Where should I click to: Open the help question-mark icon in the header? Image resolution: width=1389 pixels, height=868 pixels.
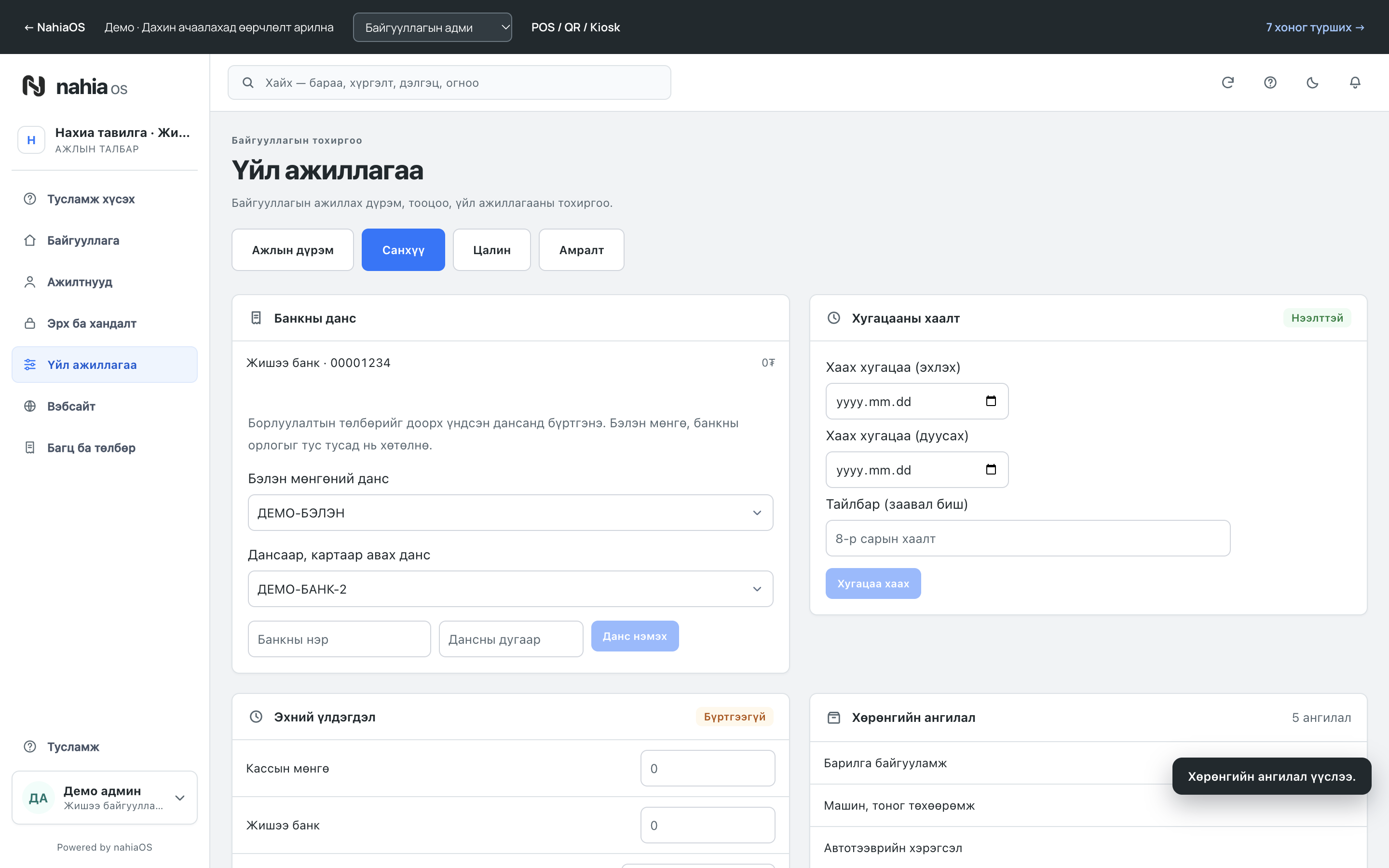pyautogui.click(x=1270, y=82)
